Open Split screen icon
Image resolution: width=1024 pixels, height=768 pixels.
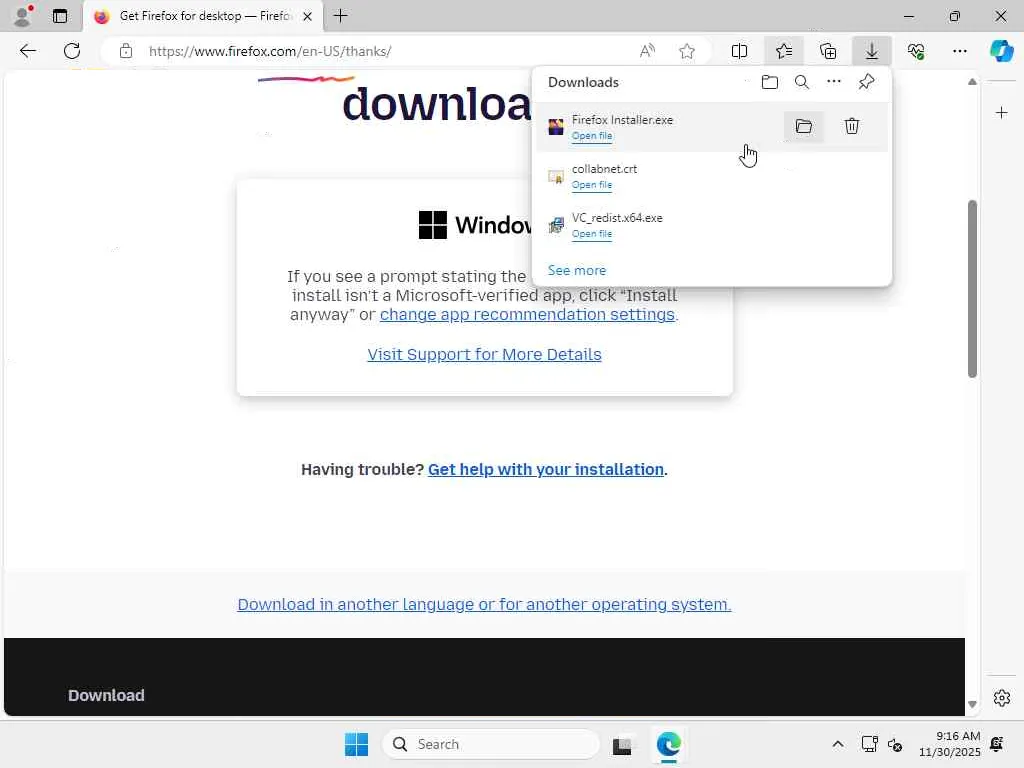click(739, 51)
